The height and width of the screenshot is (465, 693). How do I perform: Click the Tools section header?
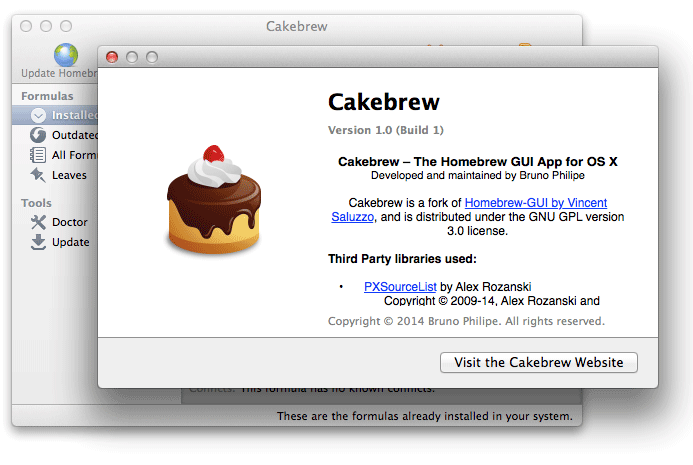[x=36, y=203]
